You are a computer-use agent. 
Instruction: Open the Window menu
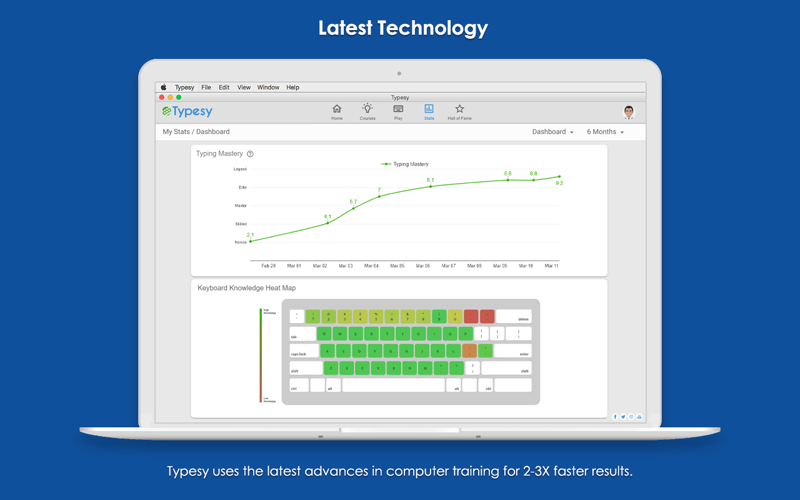click(x=268, y=87)
